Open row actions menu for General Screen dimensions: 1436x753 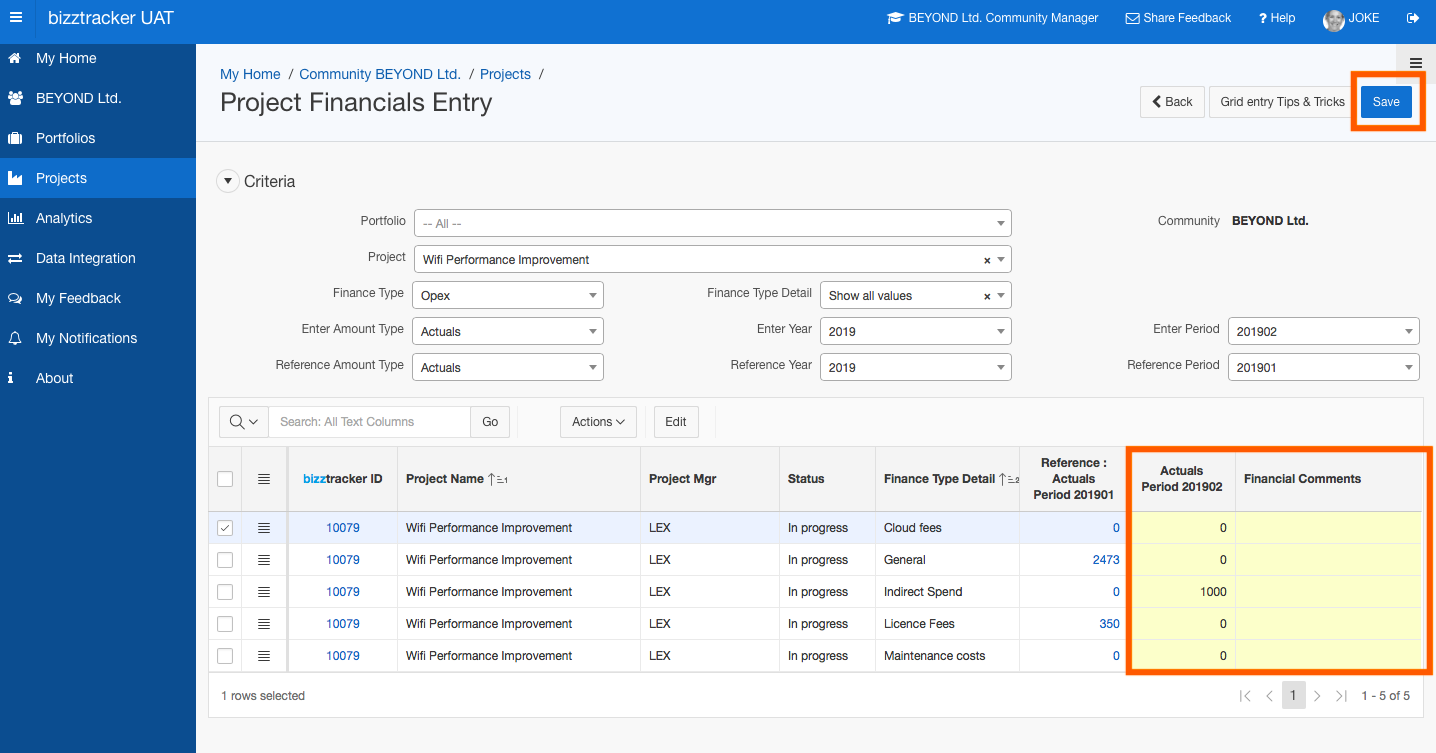point(264,560)
